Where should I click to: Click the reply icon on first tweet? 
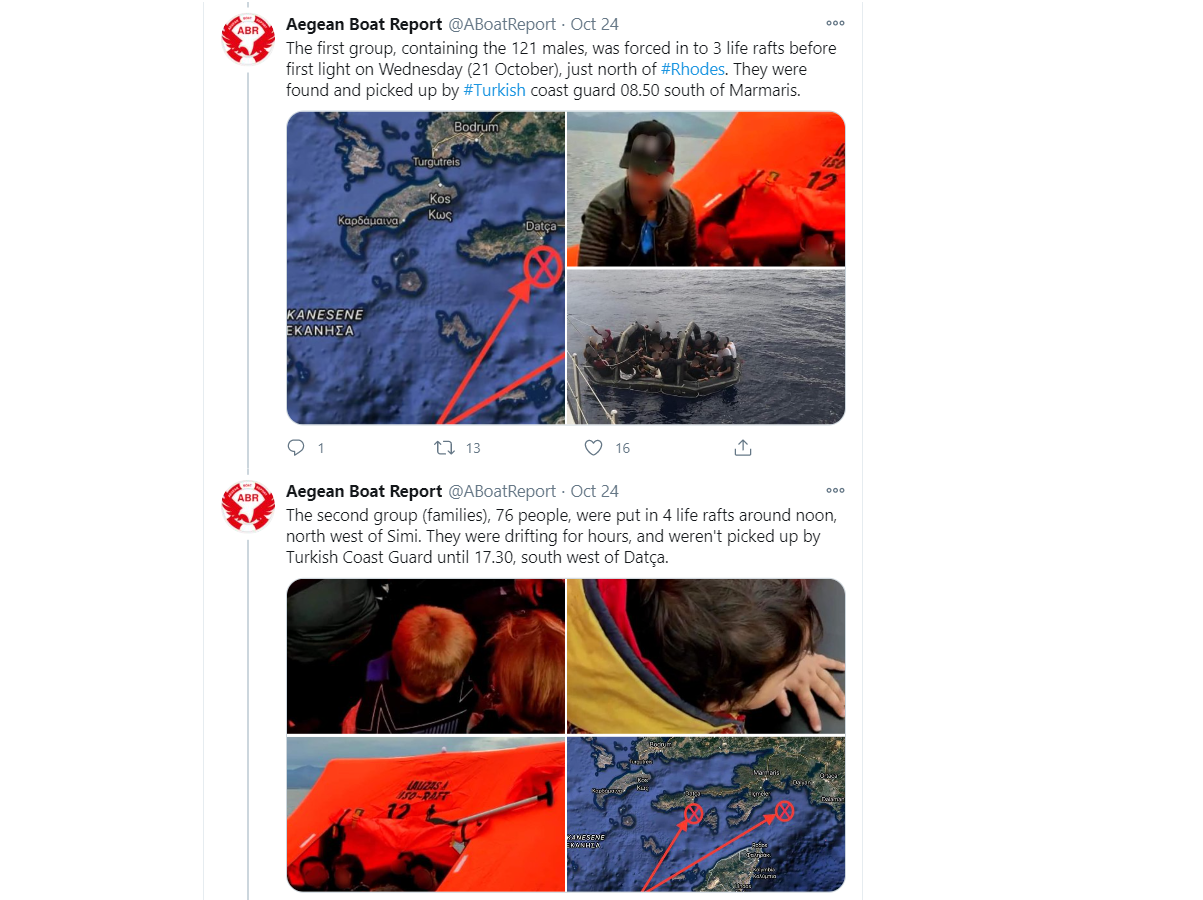[296, 448]
